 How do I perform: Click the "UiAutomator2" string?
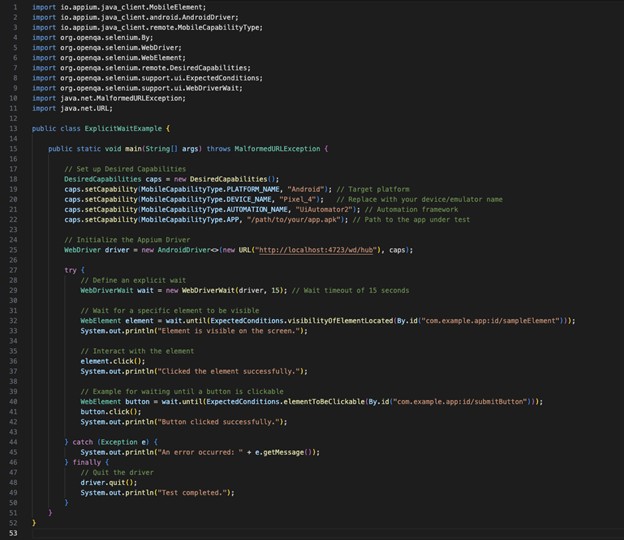pos(324,210)
